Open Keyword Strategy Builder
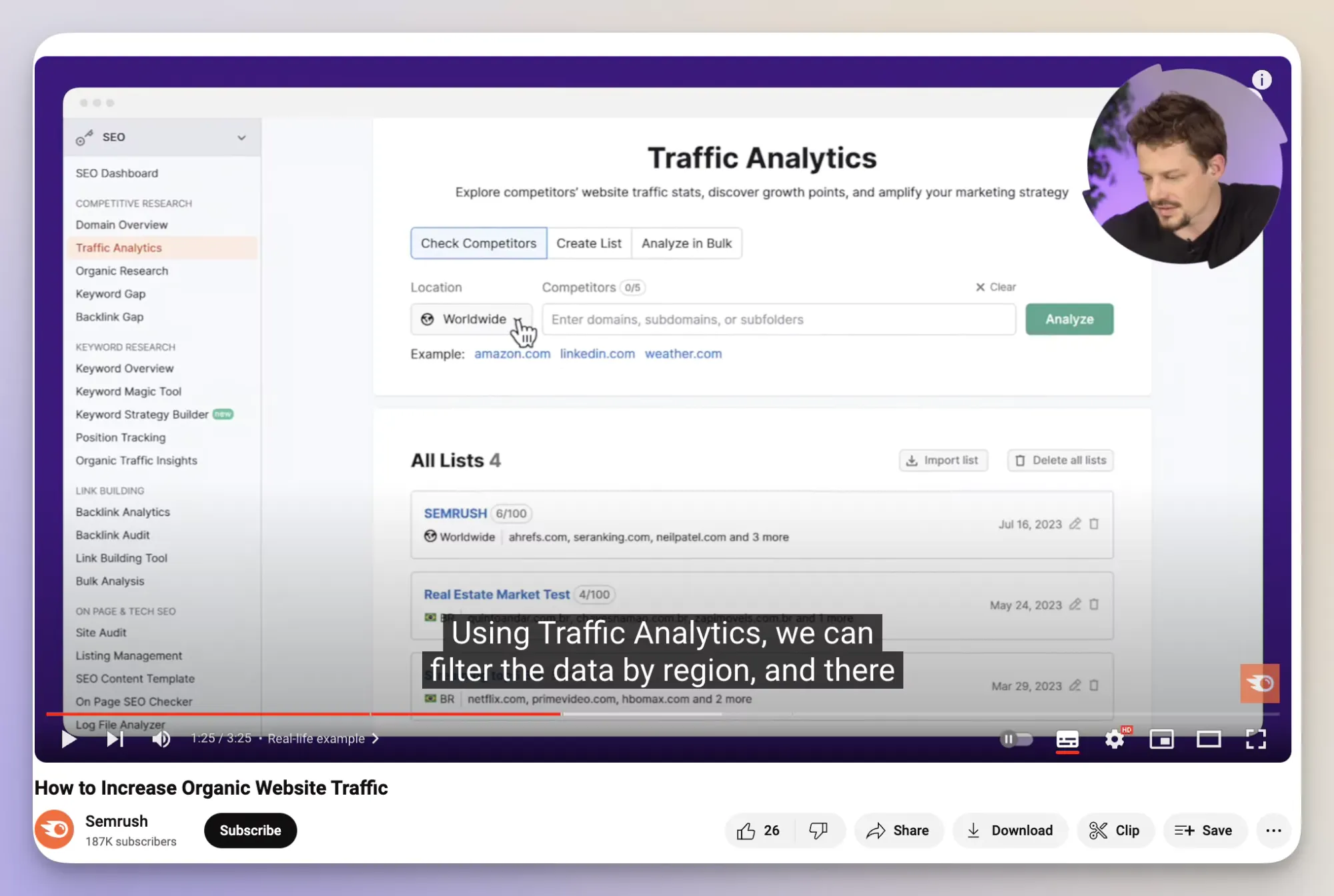Image resolution: width=1334 pixels, height=896 pixels. pyautogui.click(x=142, y=415)
